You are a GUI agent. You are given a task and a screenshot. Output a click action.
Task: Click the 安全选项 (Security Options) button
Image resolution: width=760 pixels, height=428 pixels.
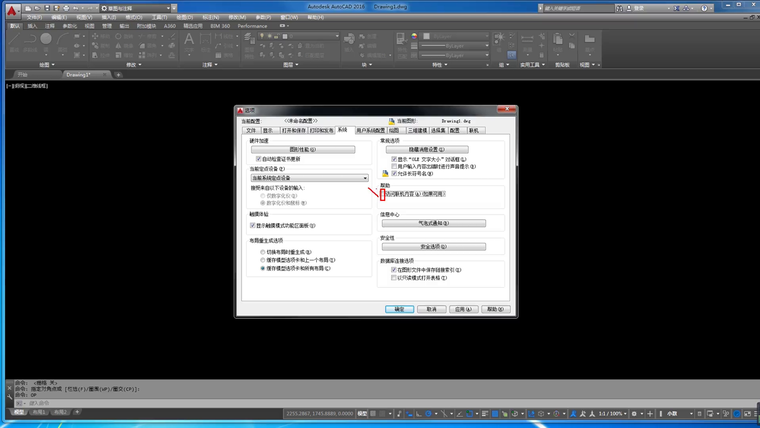click(433, 246)
